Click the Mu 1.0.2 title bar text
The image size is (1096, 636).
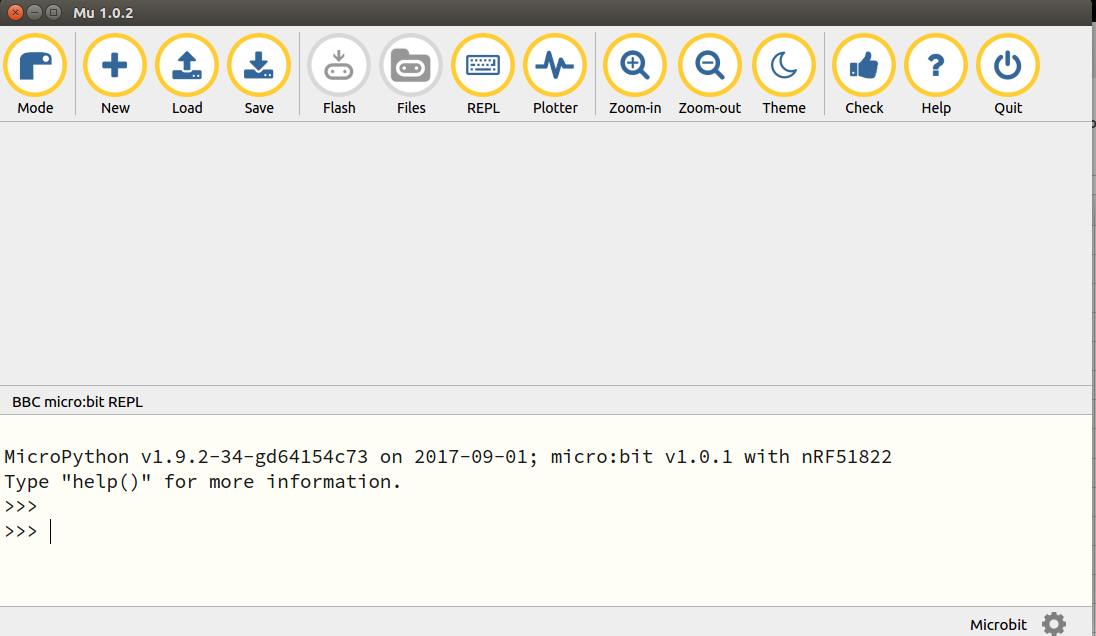coord(103,13)
